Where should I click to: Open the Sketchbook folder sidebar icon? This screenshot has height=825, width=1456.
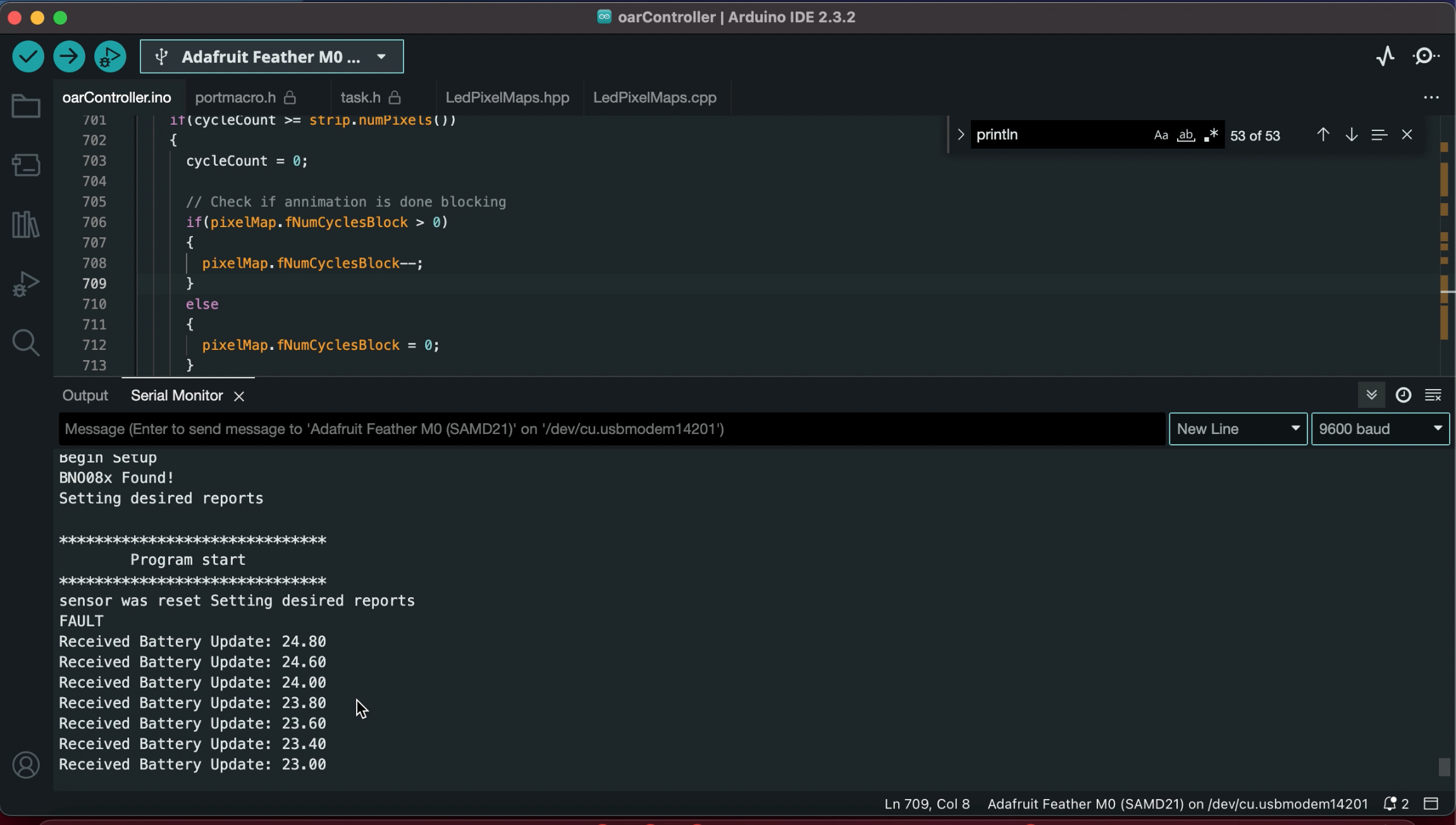[26, 106]
